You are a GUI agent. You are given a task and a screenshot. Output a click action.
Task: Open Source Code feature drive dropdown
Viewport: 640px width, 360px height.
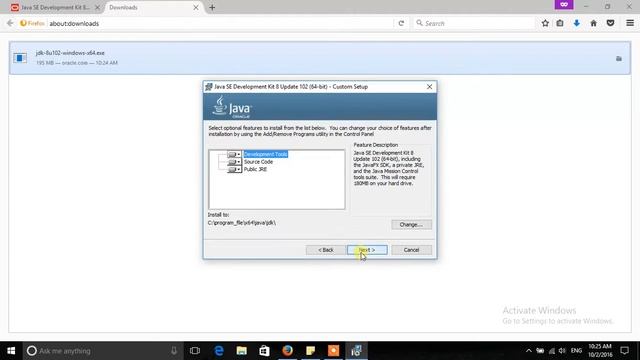point(234,162)
